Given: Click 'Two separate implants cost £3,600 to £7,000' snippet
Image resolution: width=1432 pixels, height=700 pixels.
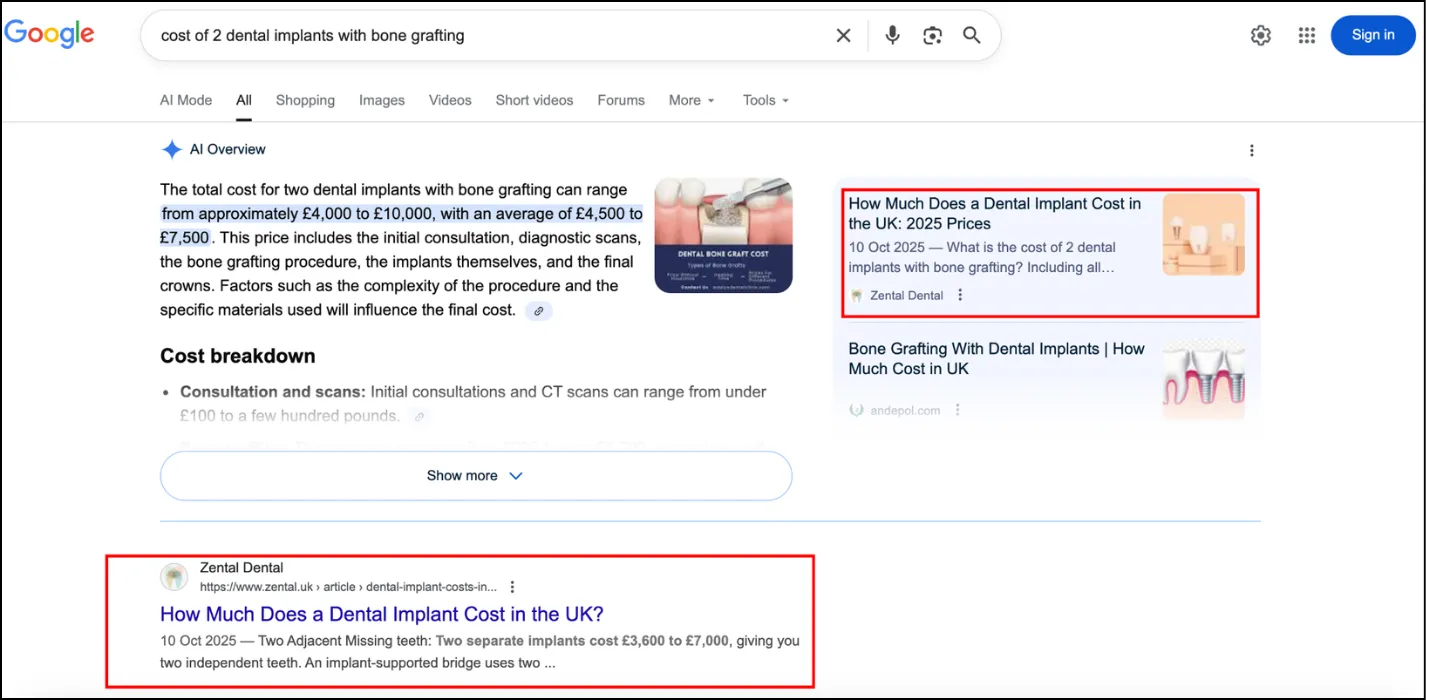Looking at the screenshot, I should pyautogui.click(x=583, y=641).
